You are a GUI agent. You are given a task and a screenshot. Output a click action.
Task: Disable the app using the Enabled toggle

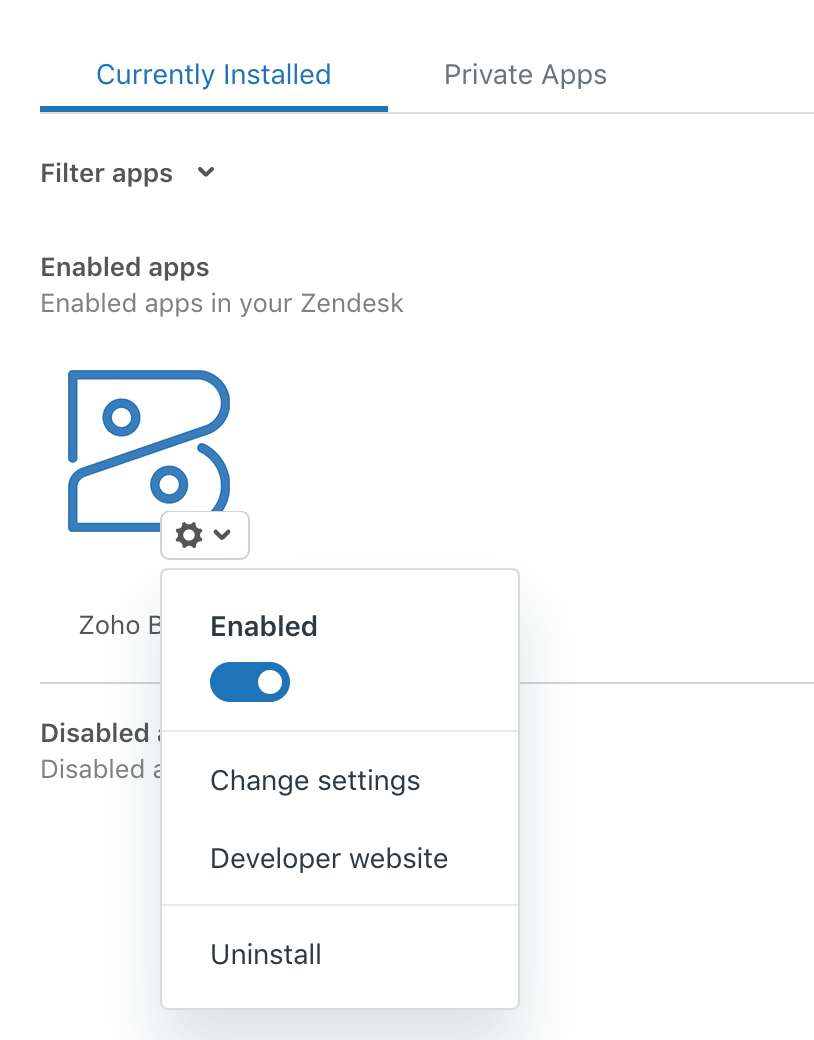(x=250, y=681)
